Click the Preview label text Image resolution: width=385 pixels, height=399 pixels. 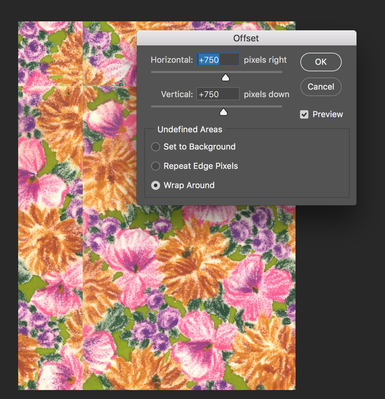click(327, 114)
